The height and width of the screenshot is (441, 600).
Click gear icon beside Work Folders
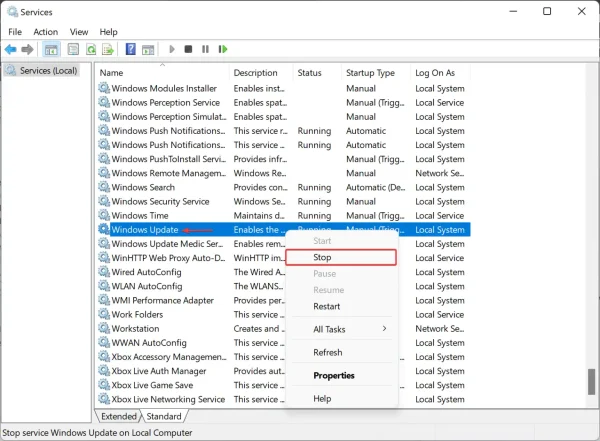pos(104,314)
